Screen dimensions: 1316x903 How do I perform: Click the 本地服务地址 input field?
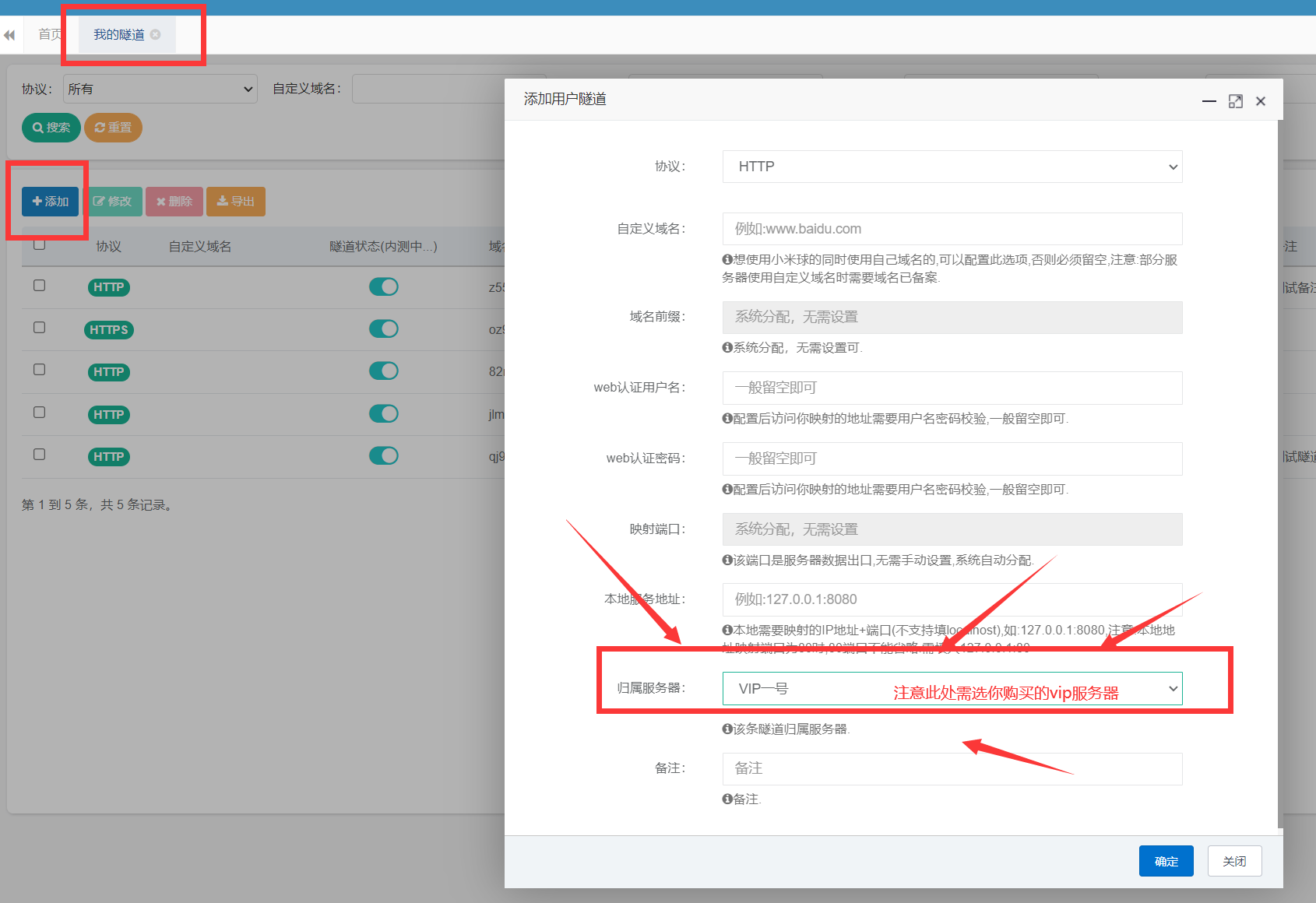point(952,599)
